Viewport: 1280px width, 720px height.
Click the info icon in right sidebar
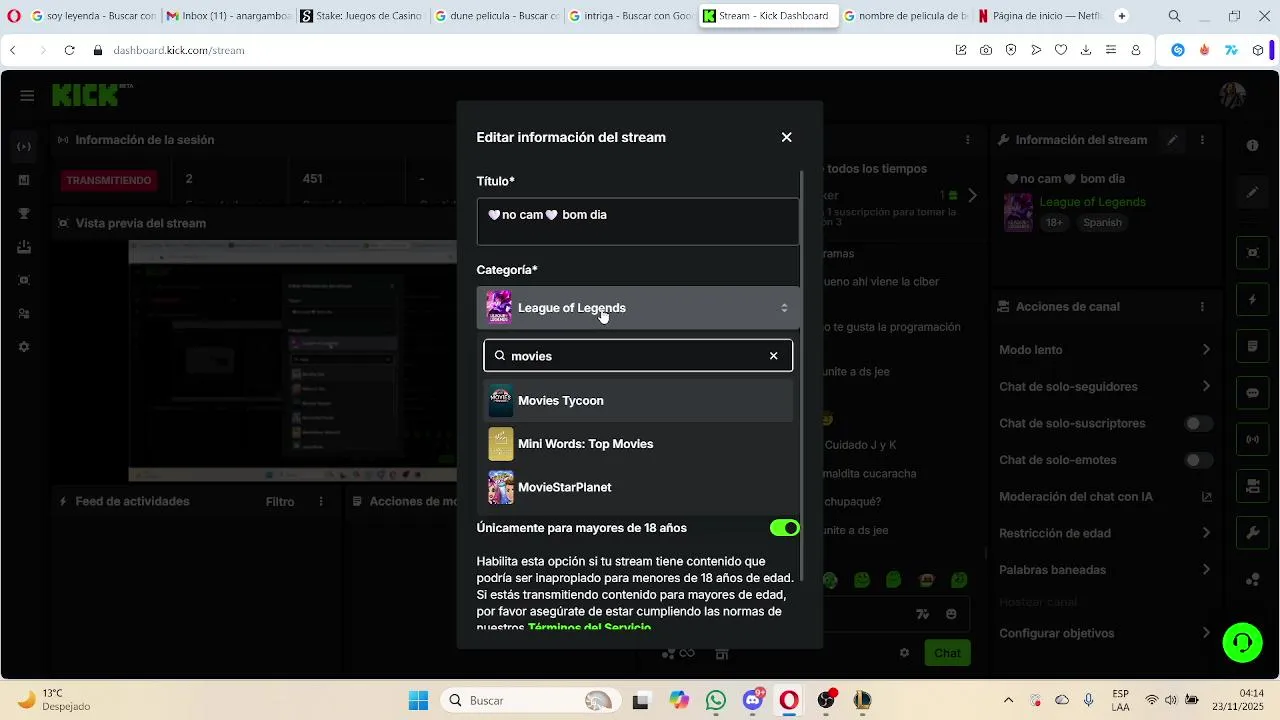[1252, 146]
